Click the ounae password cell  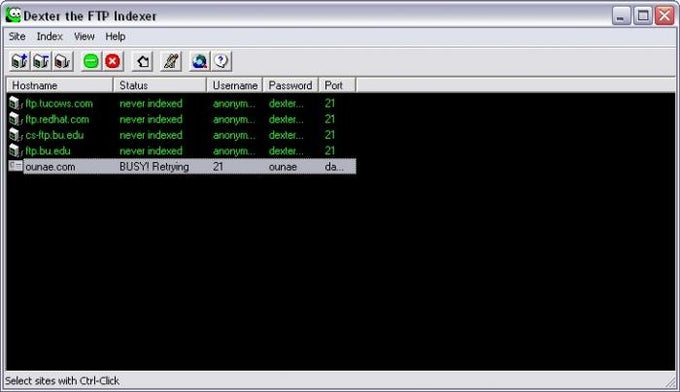(283, 167)
